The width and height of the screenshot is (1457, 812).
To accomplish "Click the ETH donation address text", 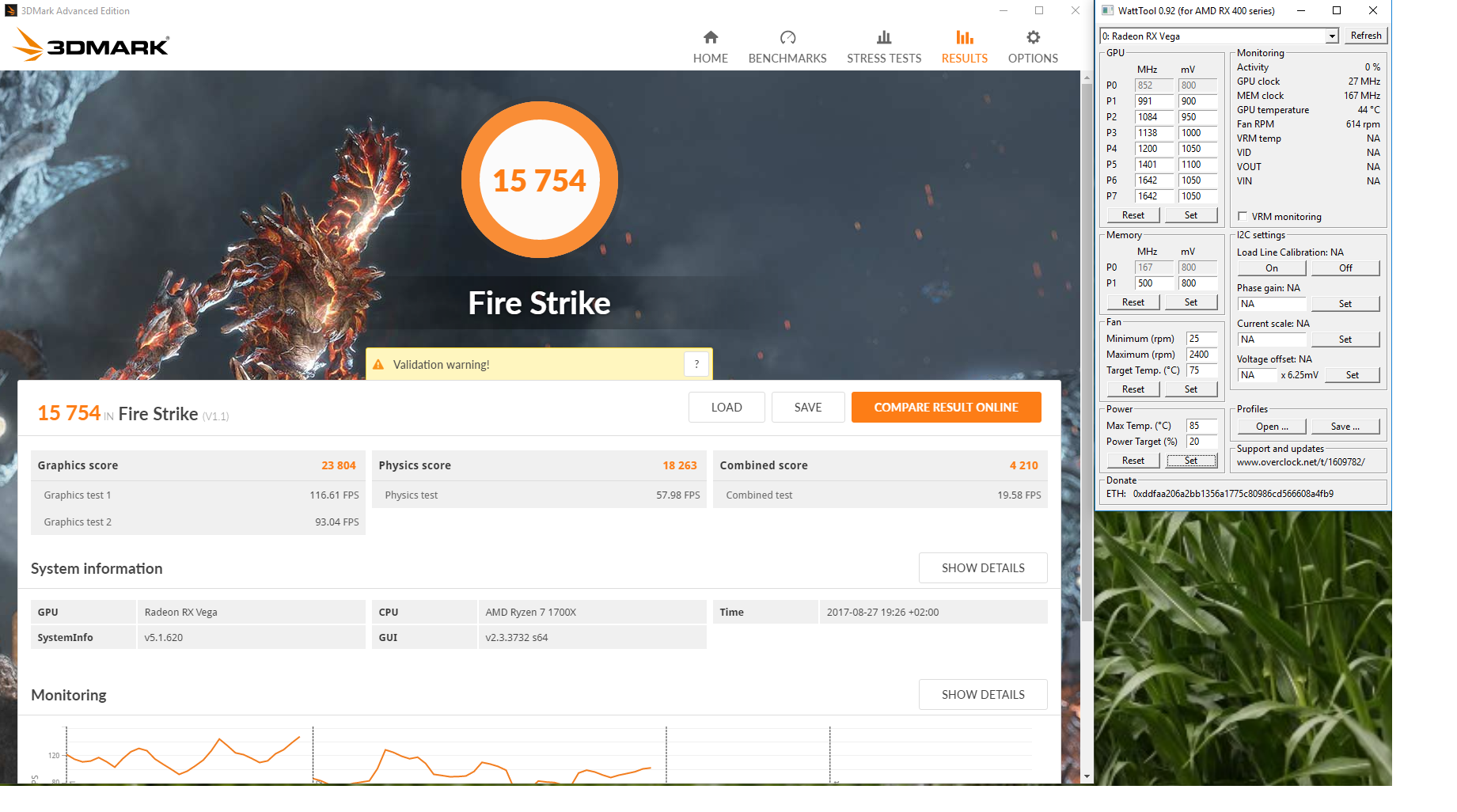I will [x=1233, y=494].
